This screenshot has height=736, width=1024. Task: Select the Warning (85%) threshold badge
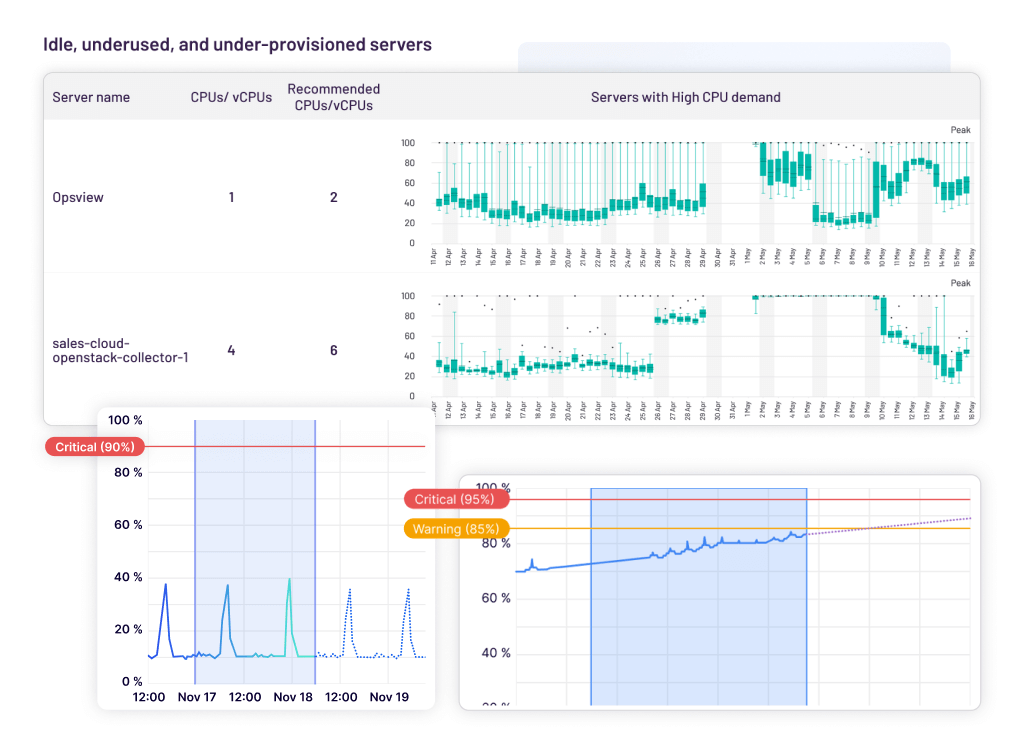point(457,528)
